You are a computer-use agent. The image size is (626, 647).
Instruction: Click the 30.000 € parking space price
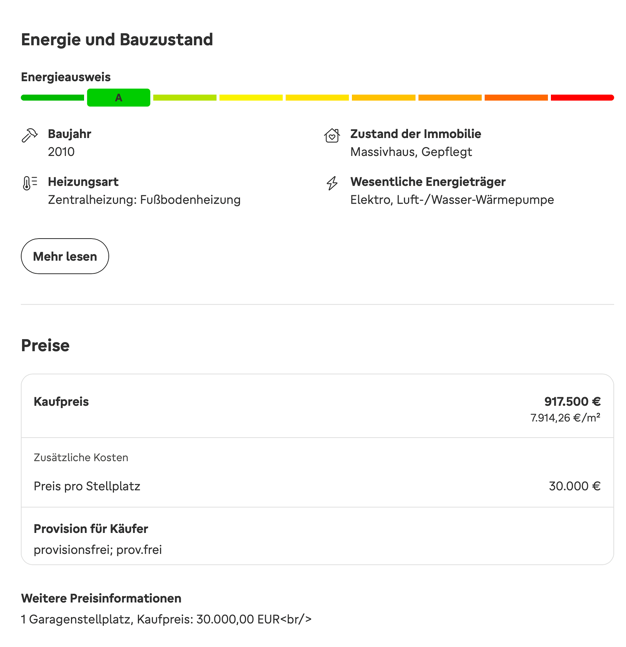coord(574,486)
